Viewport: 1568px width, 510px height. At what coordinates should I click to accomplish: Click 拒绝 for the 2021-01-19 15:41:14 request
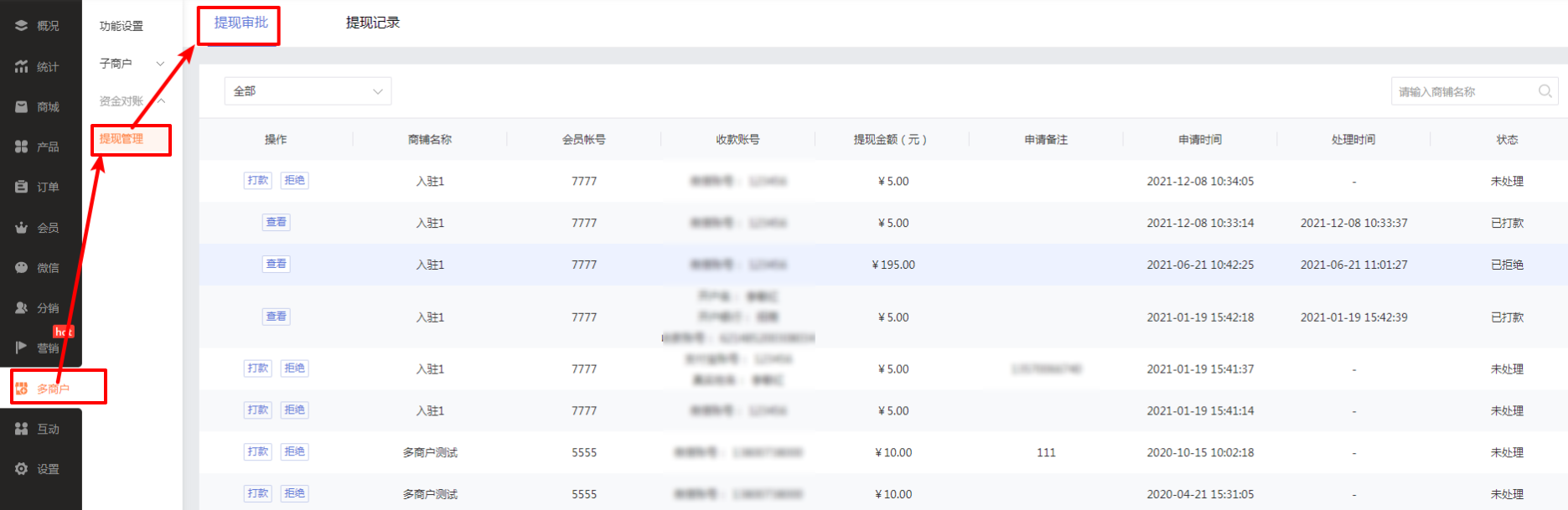294,410
